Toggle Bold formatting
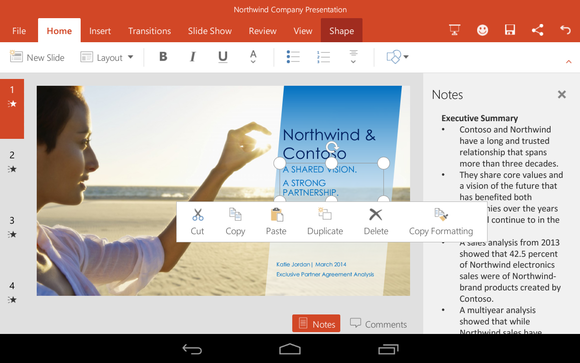This screenshot has height=363, width=580. [163, 57]
